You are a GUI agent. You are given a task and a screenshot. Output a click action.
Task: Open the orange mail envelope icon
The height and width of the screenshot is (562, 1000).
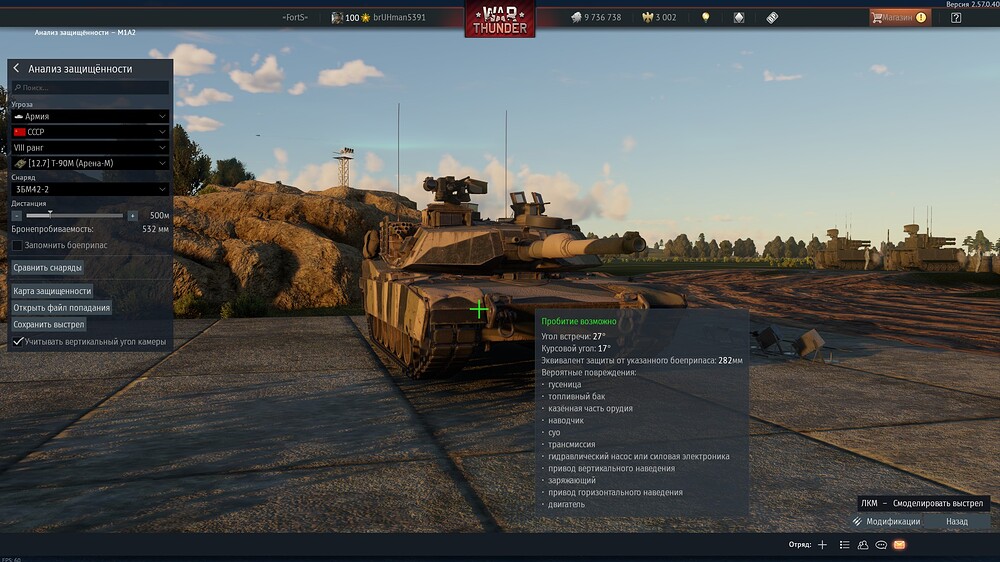[x=899, y=545]
